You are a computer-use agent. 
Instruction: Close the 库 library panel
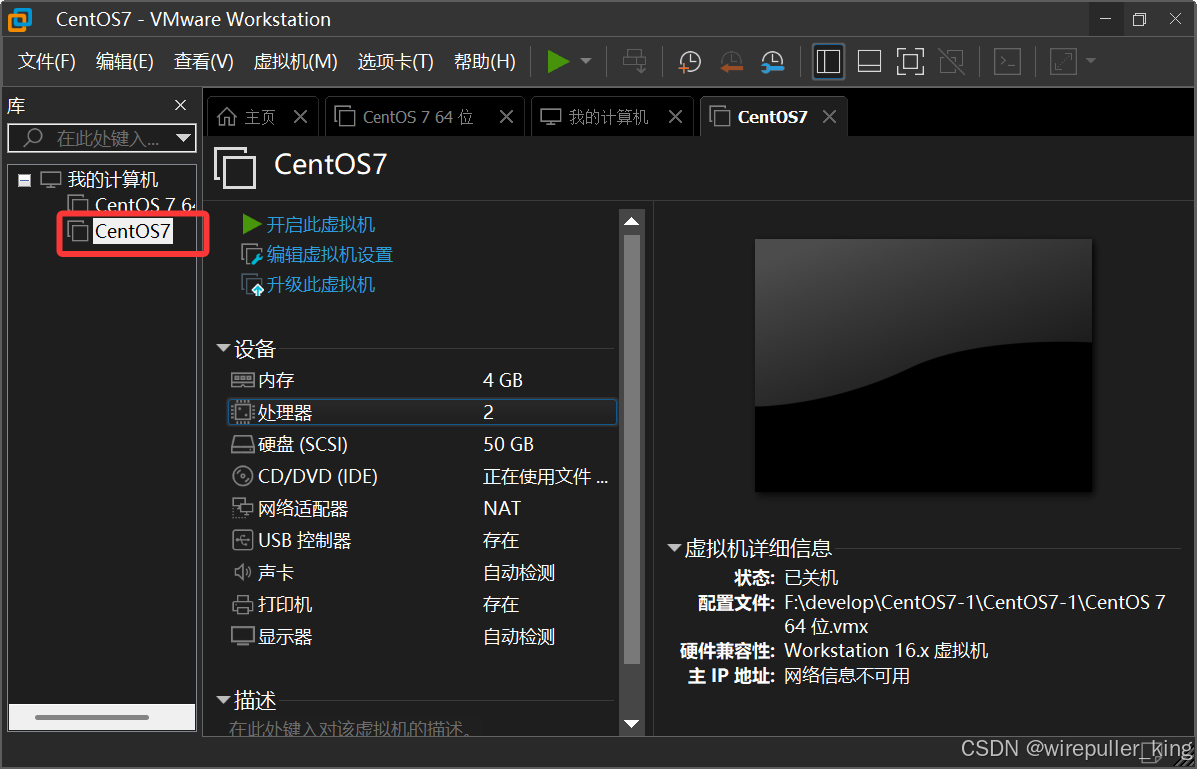180,105
